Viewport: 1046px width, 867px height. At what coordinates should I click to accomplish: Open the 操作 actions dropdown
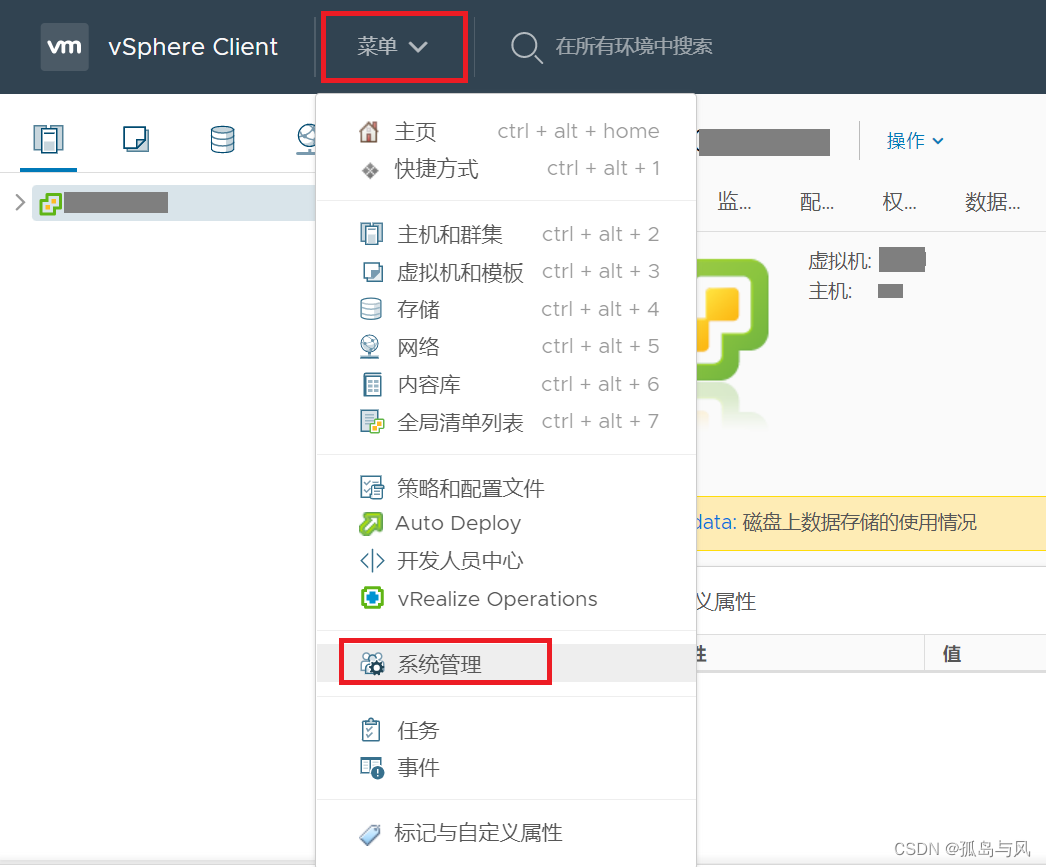[915, 141]
